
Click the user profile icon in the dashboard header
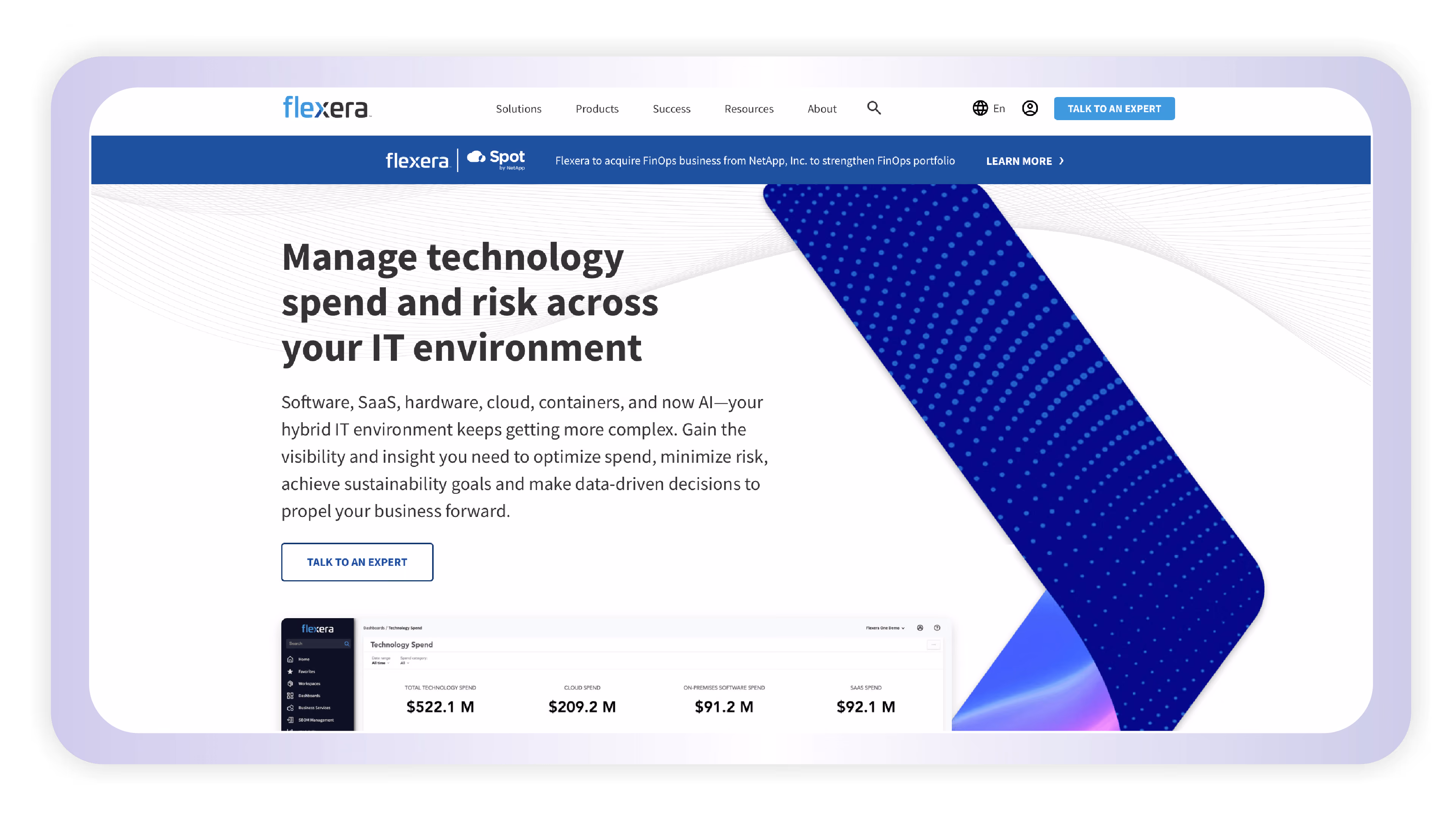point(920,628)
